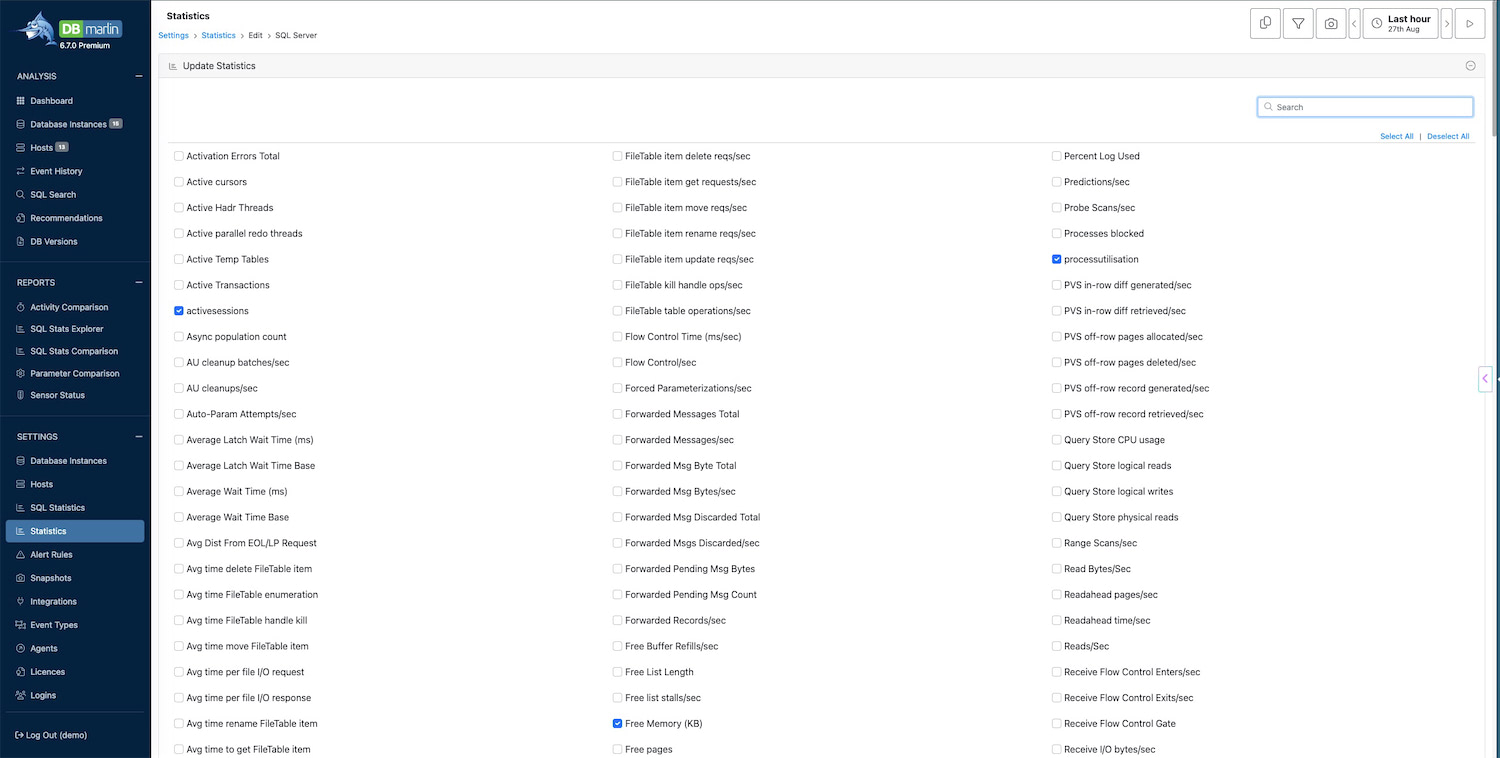Image resolution: width=1500 pixels, height=758 pixels.
Task: Click the Event Types icon
Action: 21,625
